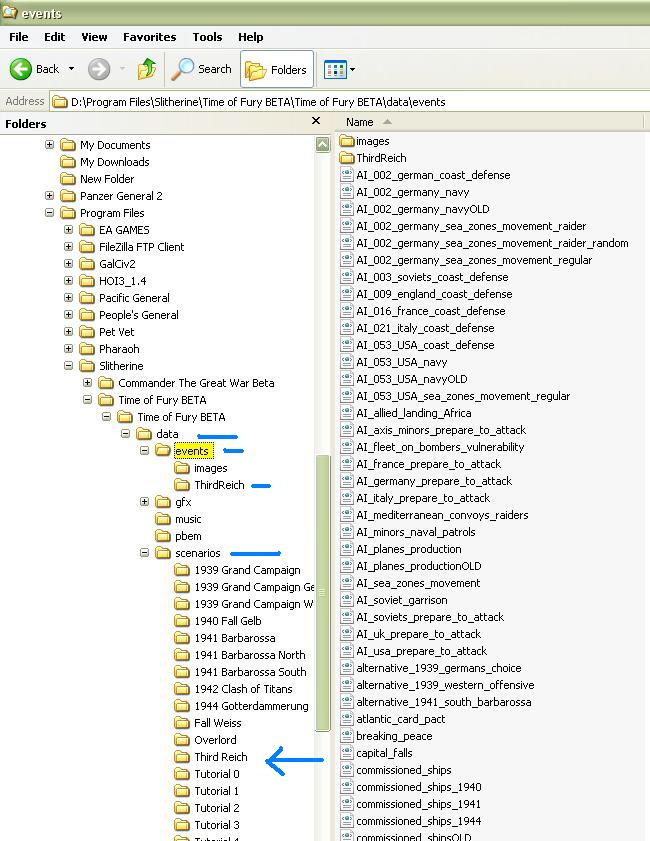Click the images folder icon in file list
650x841 pixels.
(x=347, y=141)
